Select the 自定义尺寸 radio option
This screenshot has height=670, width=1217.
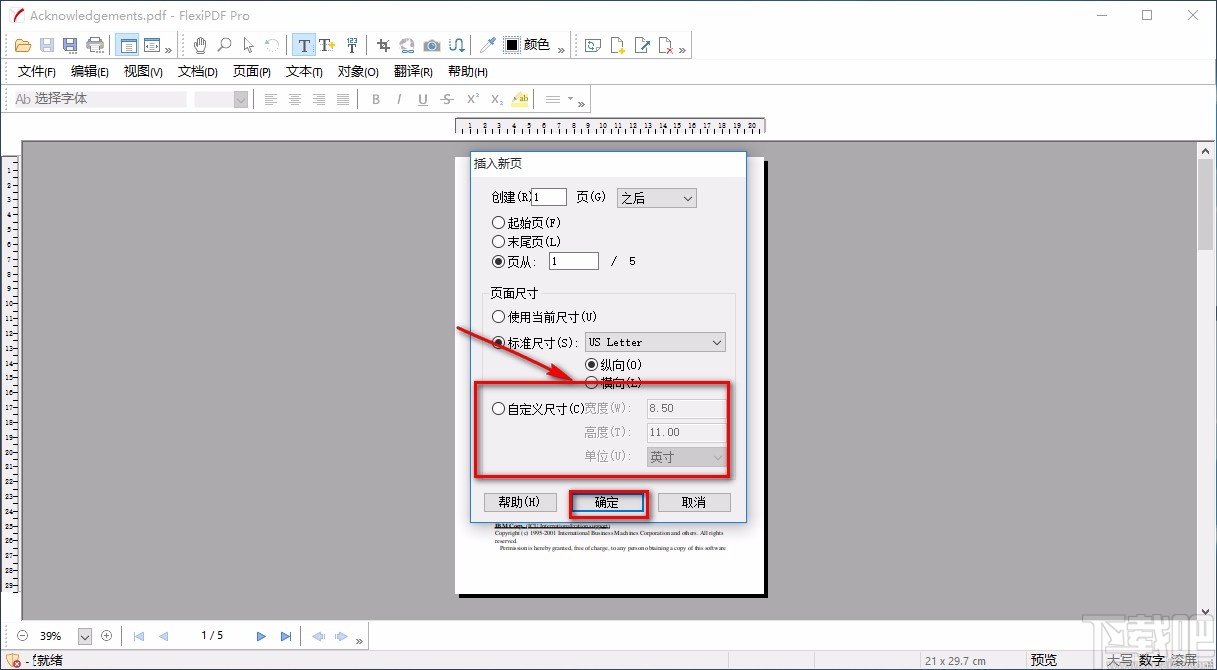[x=498, y=407]
